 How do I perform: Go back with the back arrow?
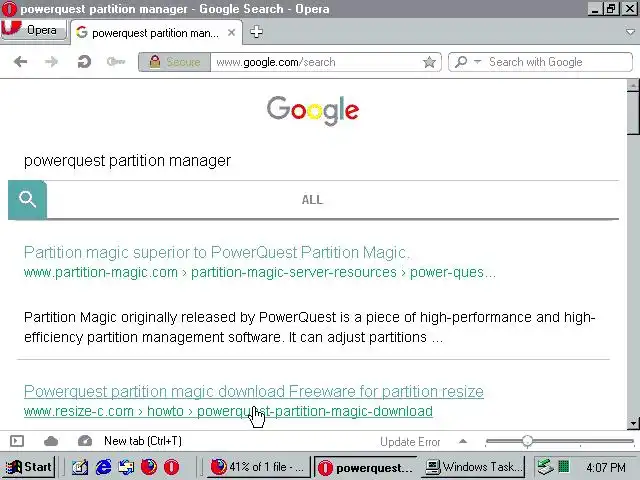tap(20, 62)
